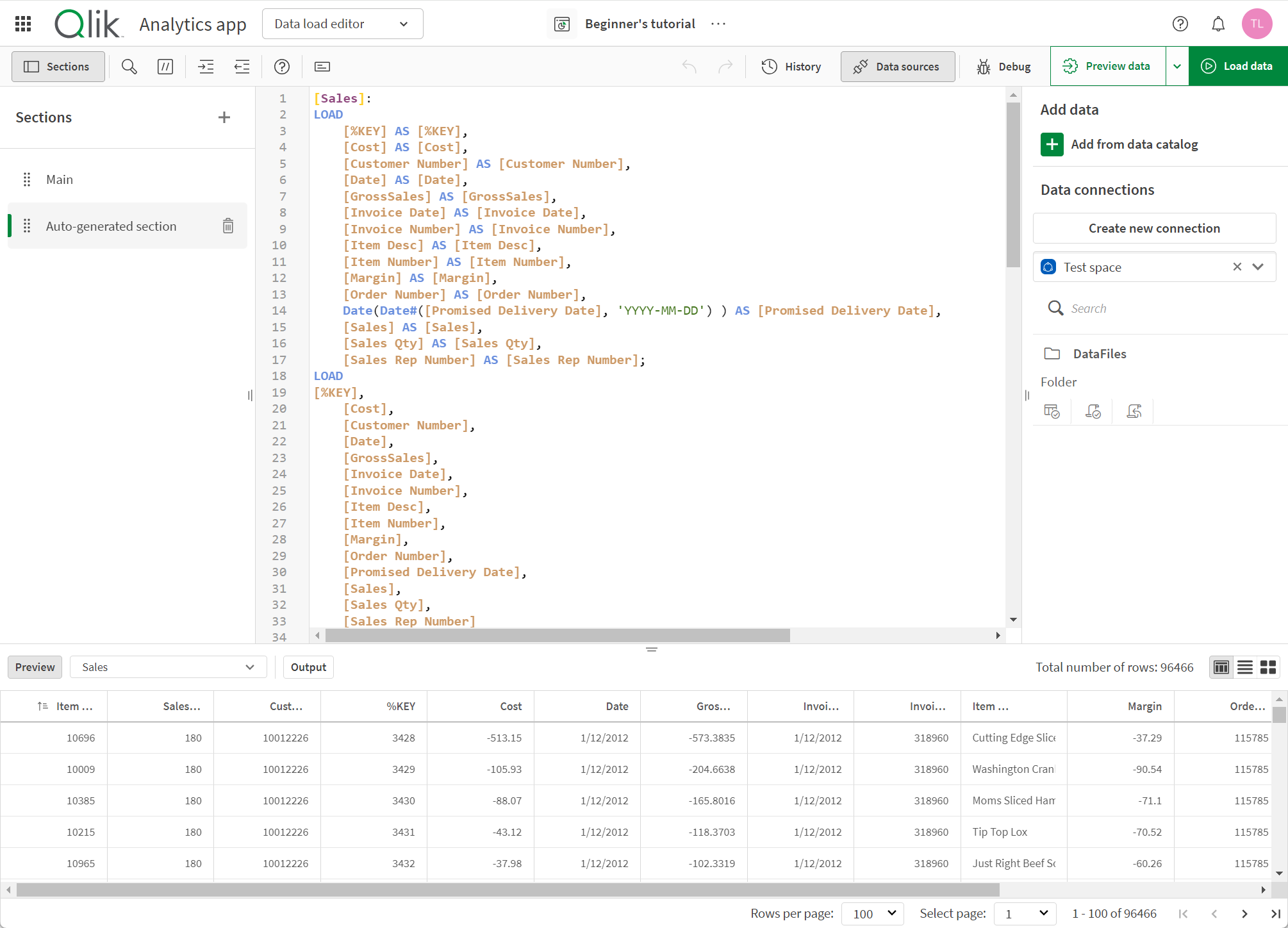Screen dimensions: 1288x928
Task: Click the comment/annotation icon
Action: [x=165, y=67]
